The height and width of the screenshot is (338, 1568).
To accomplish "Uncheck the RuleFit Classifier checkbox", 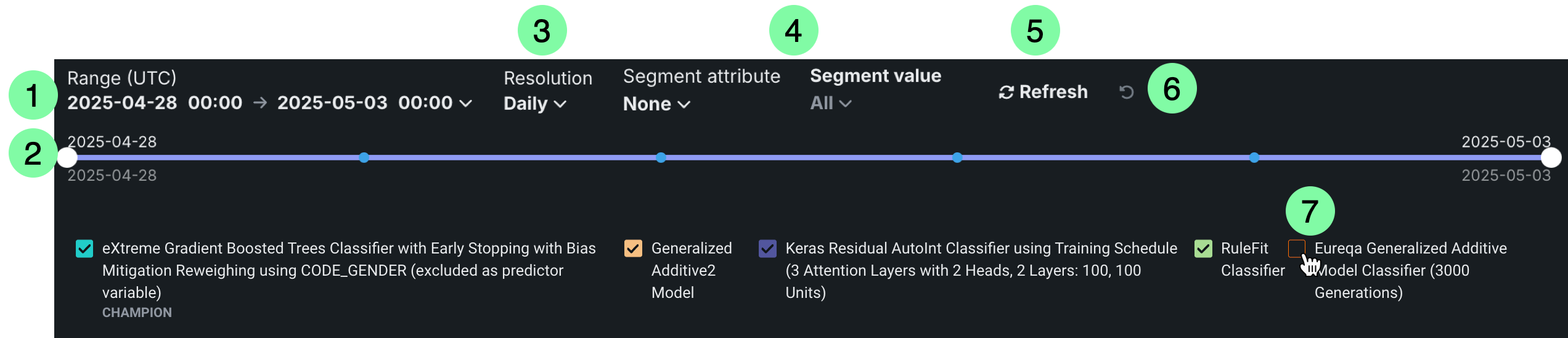I will tap(1203, 249).
